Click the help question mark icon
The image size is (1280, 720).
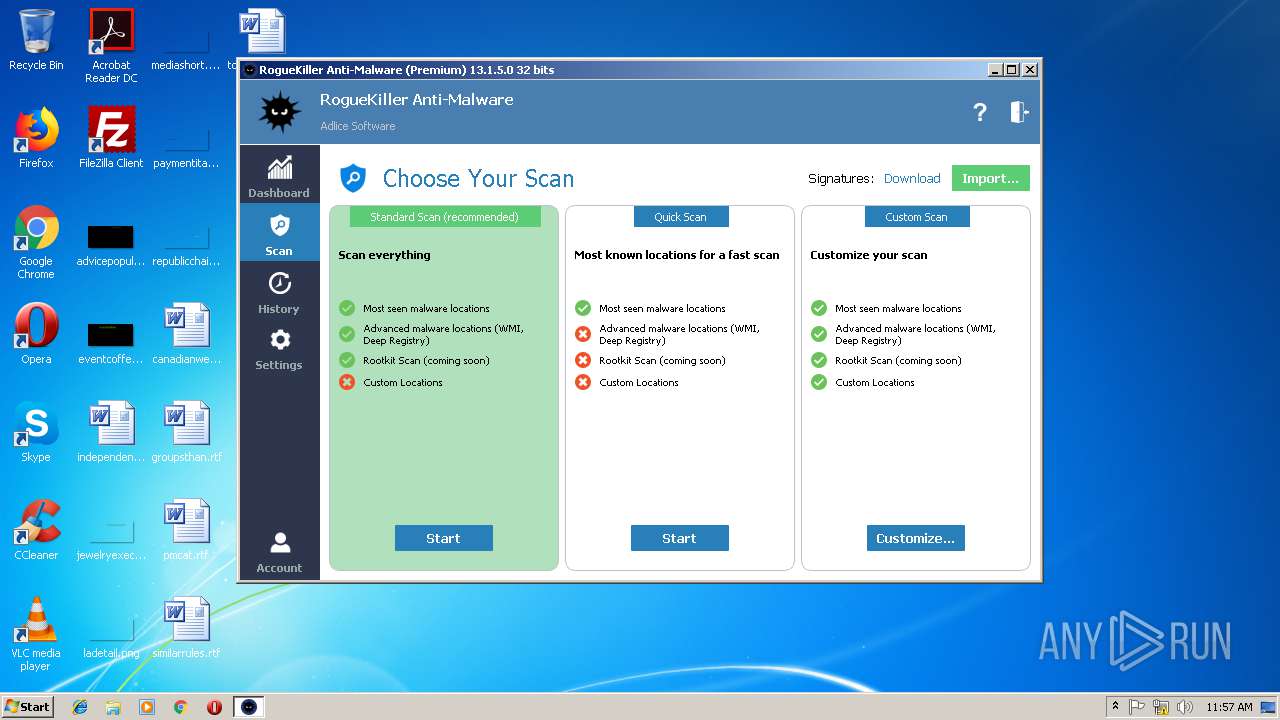[x=980, y=112]
